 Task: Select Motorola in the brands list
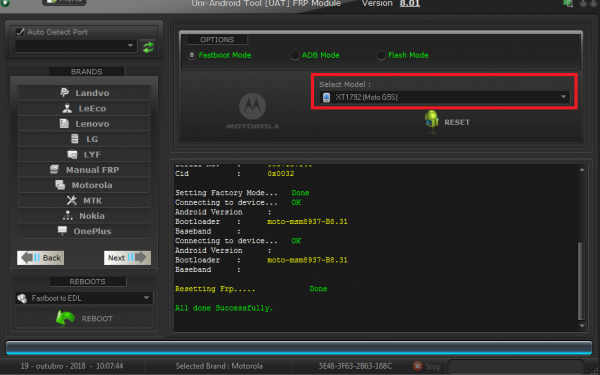tap(84, 185)
